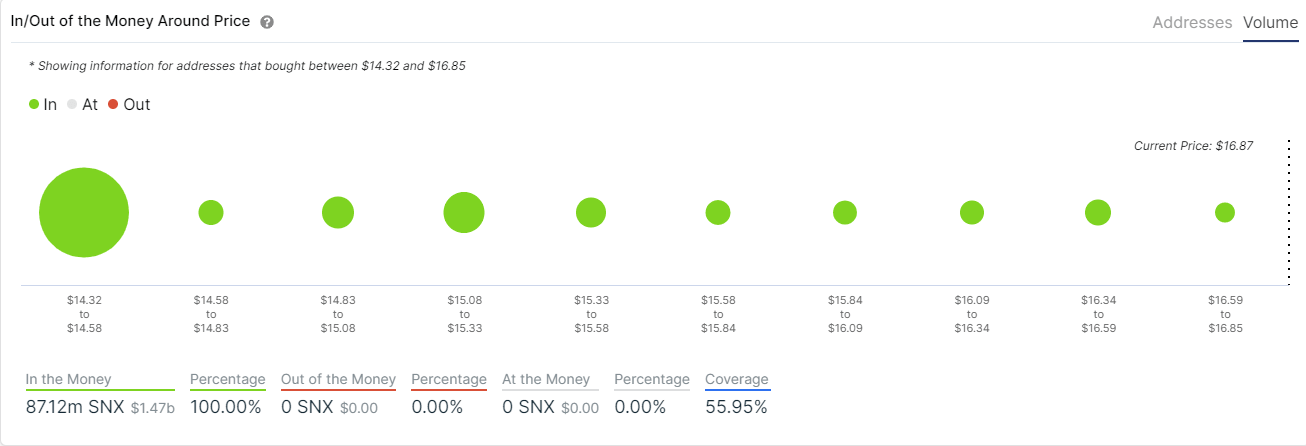Viewport: 1306px width, 446px height.
Task: Click the bubble above $15.33 to $15.58
Action: (591, 213)
